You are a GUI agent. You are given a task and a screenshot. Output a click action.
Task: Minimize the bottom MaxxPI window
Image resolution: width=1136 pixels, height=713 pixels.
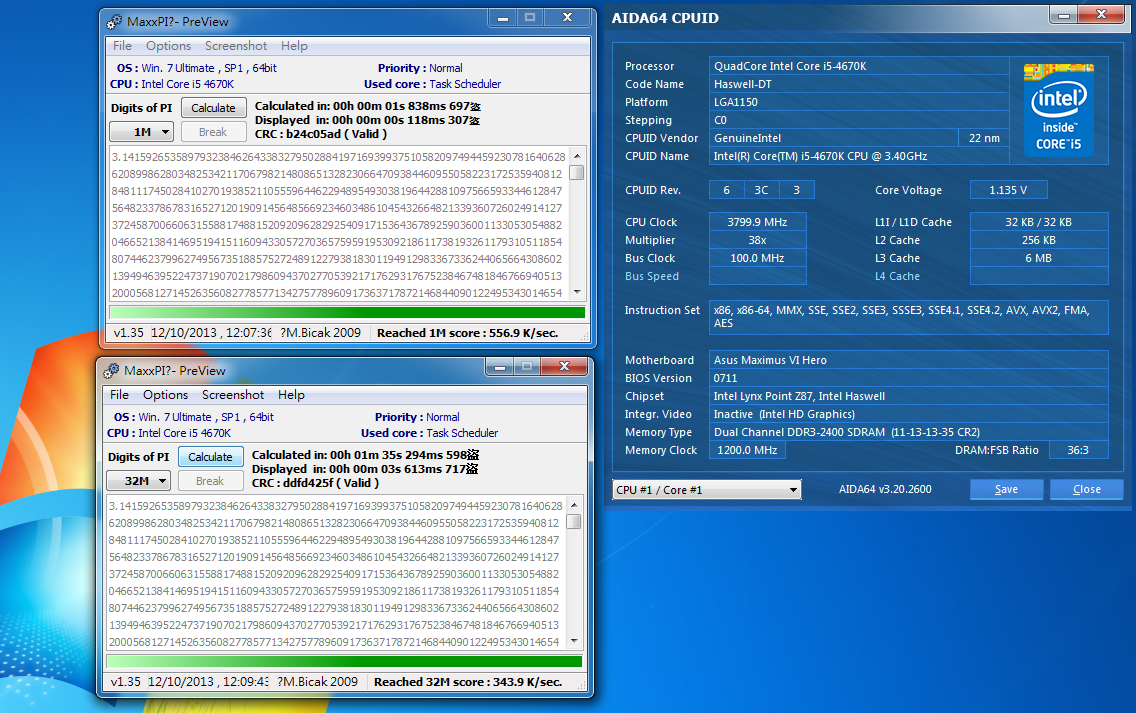point(500,367)
